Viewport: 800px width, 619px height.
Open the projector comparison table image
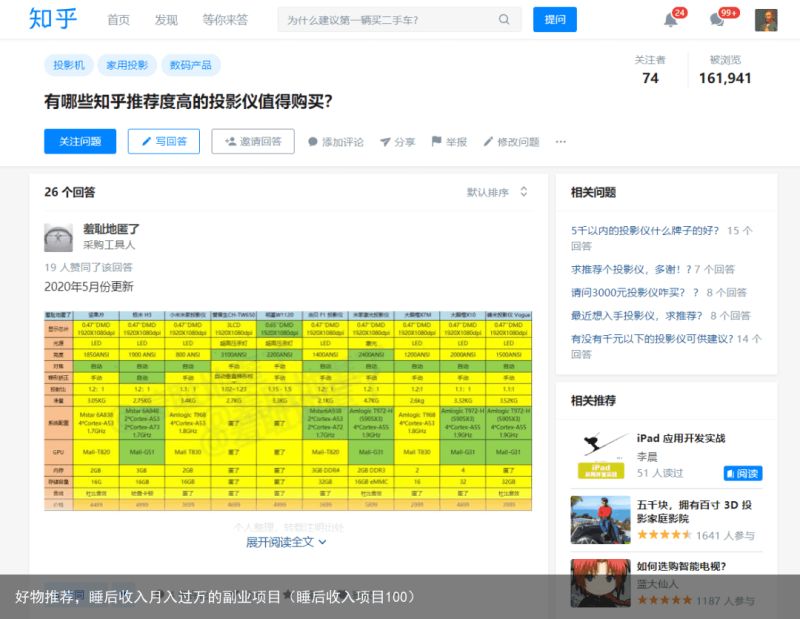pyautogui.click(x=288, y=411)
